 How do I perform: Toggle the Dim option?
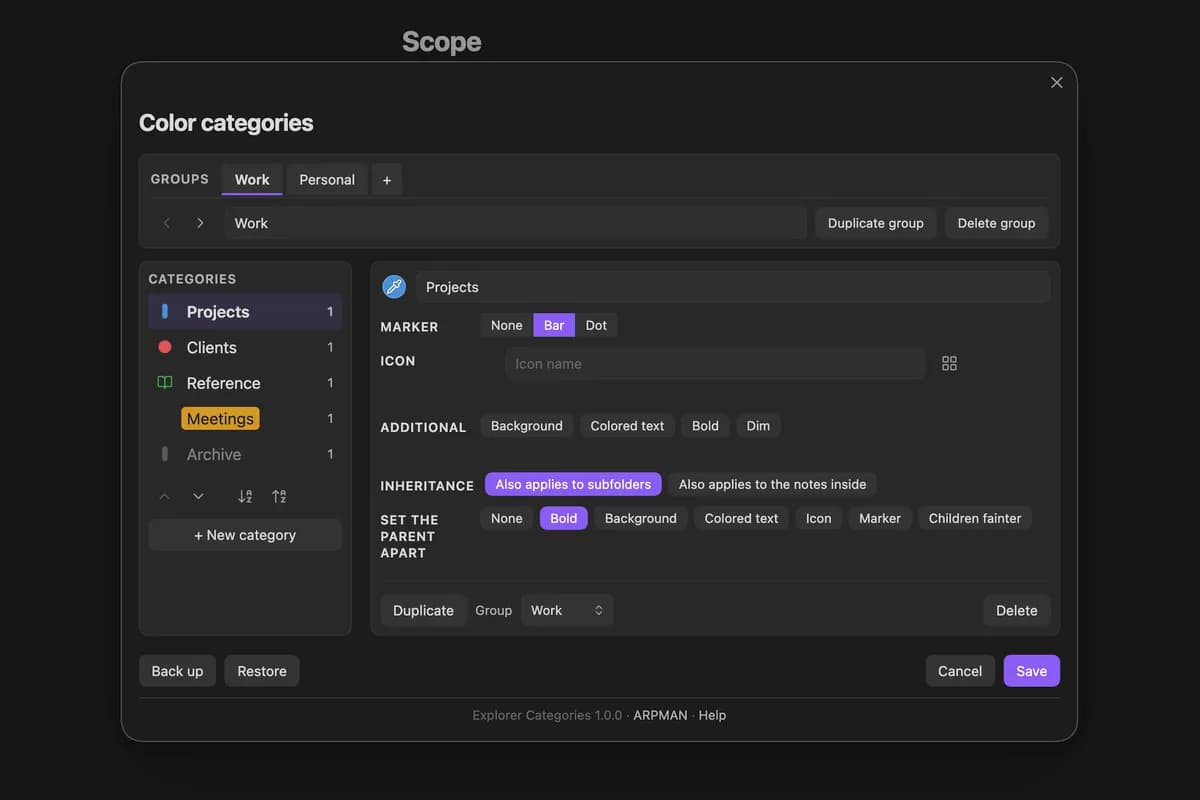pos(758,426)
